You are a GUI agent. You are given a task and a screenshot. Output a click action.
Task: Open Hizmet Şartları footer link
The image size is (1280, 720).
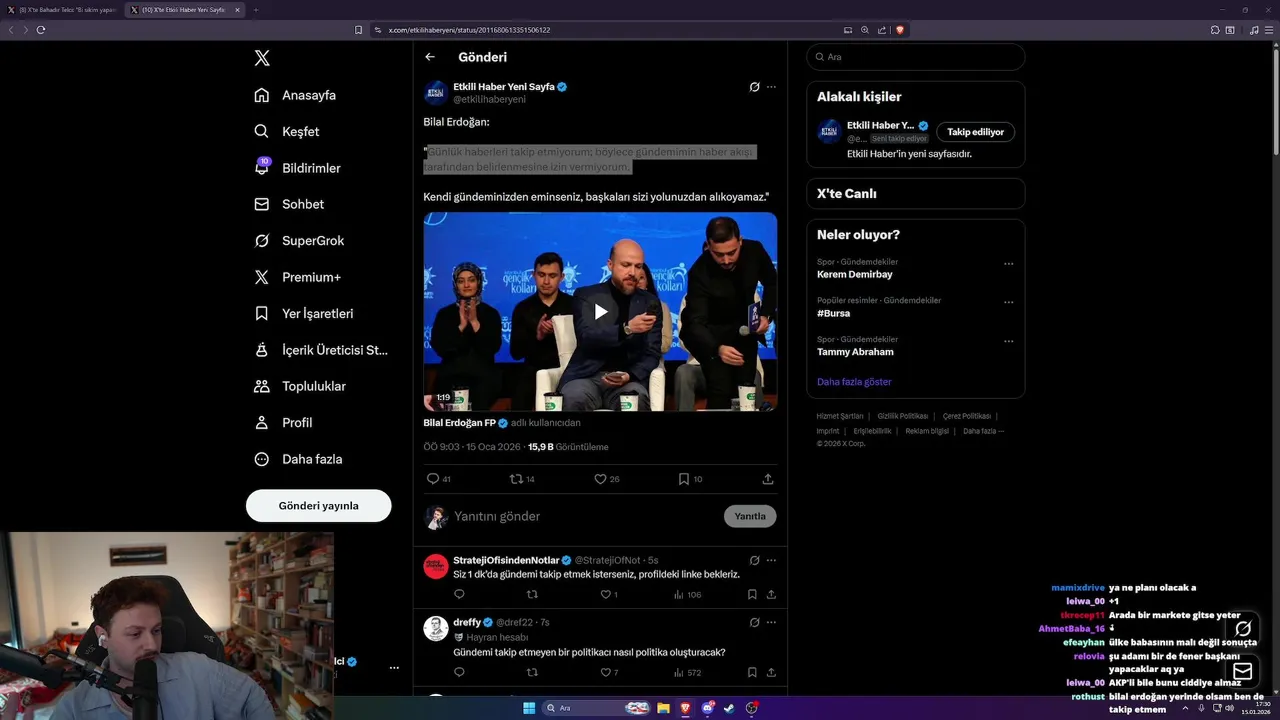(840, 416)
